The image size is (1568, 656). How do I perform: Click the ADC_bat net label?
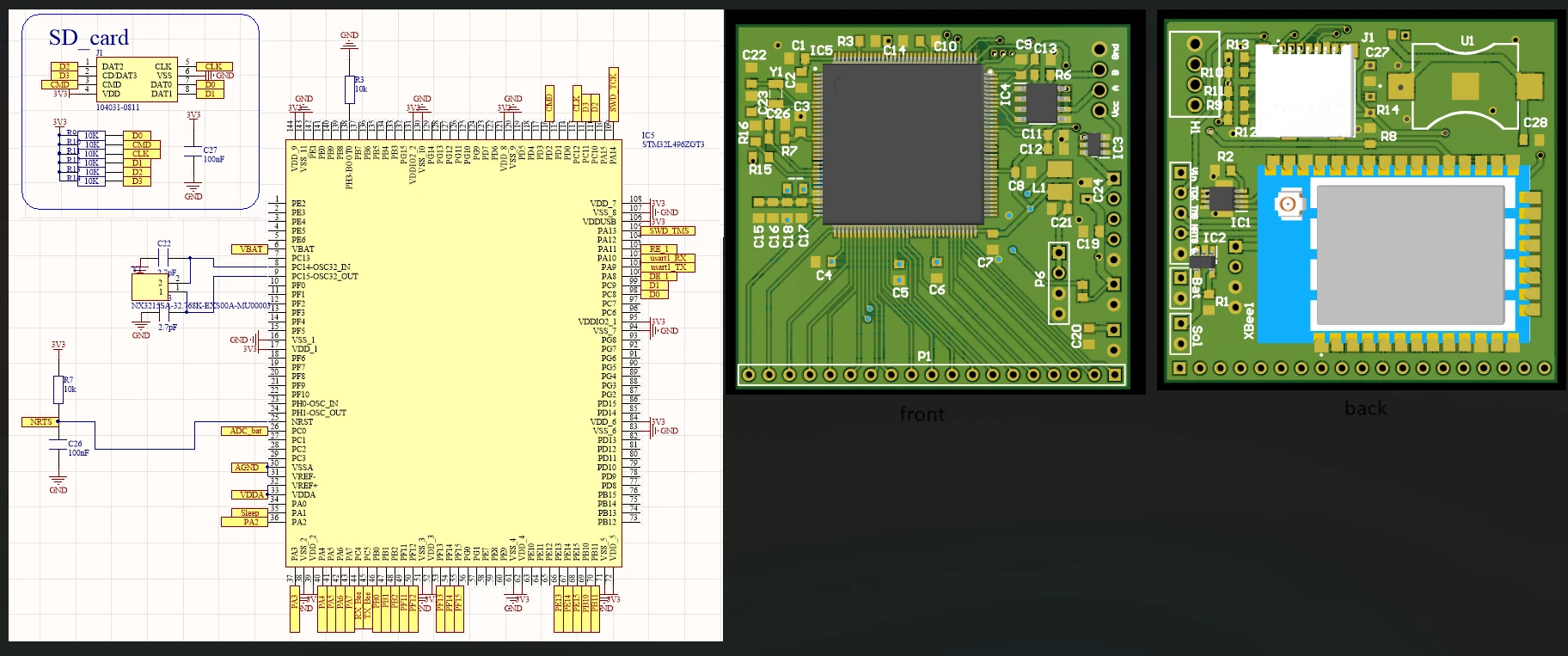click(246, 431)
